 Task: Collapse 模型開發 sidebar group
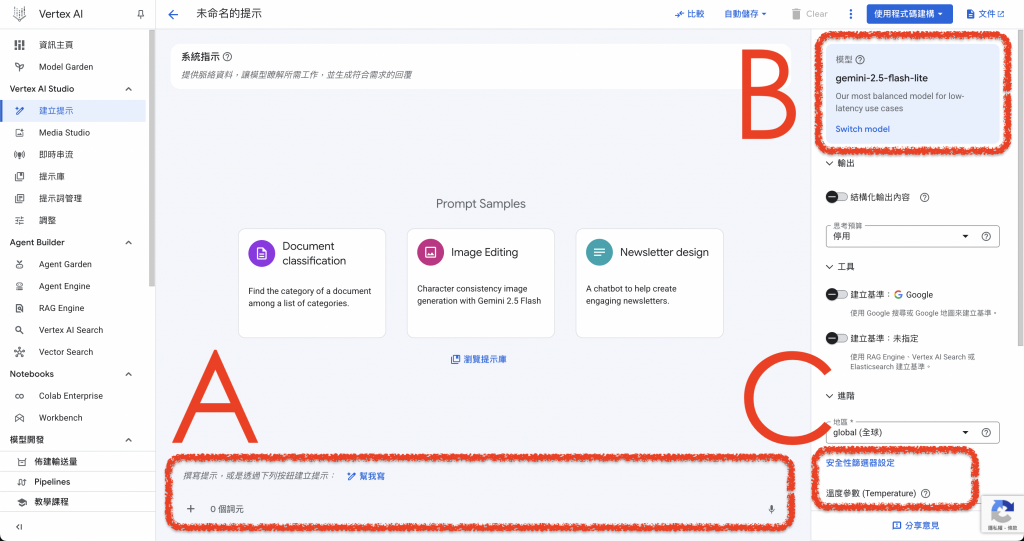[x=129, y=440]
